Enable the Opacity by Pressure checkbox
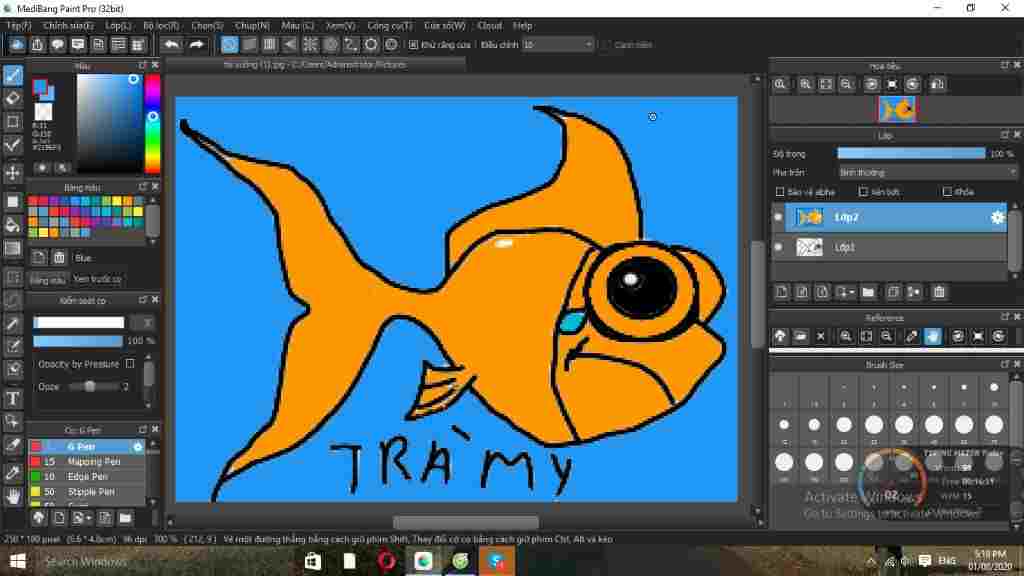Image resolution: width=1024 pixels, height=576 pixels. click(130, 364)
